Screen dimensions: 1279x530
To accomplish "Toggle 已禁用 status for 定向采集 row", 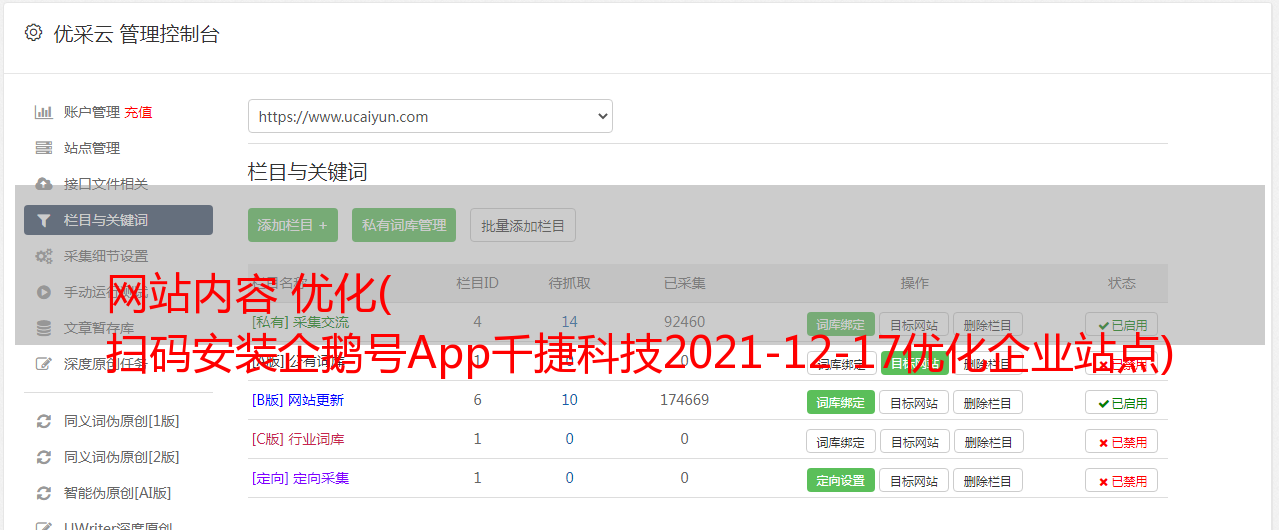I will point(1121,480).
